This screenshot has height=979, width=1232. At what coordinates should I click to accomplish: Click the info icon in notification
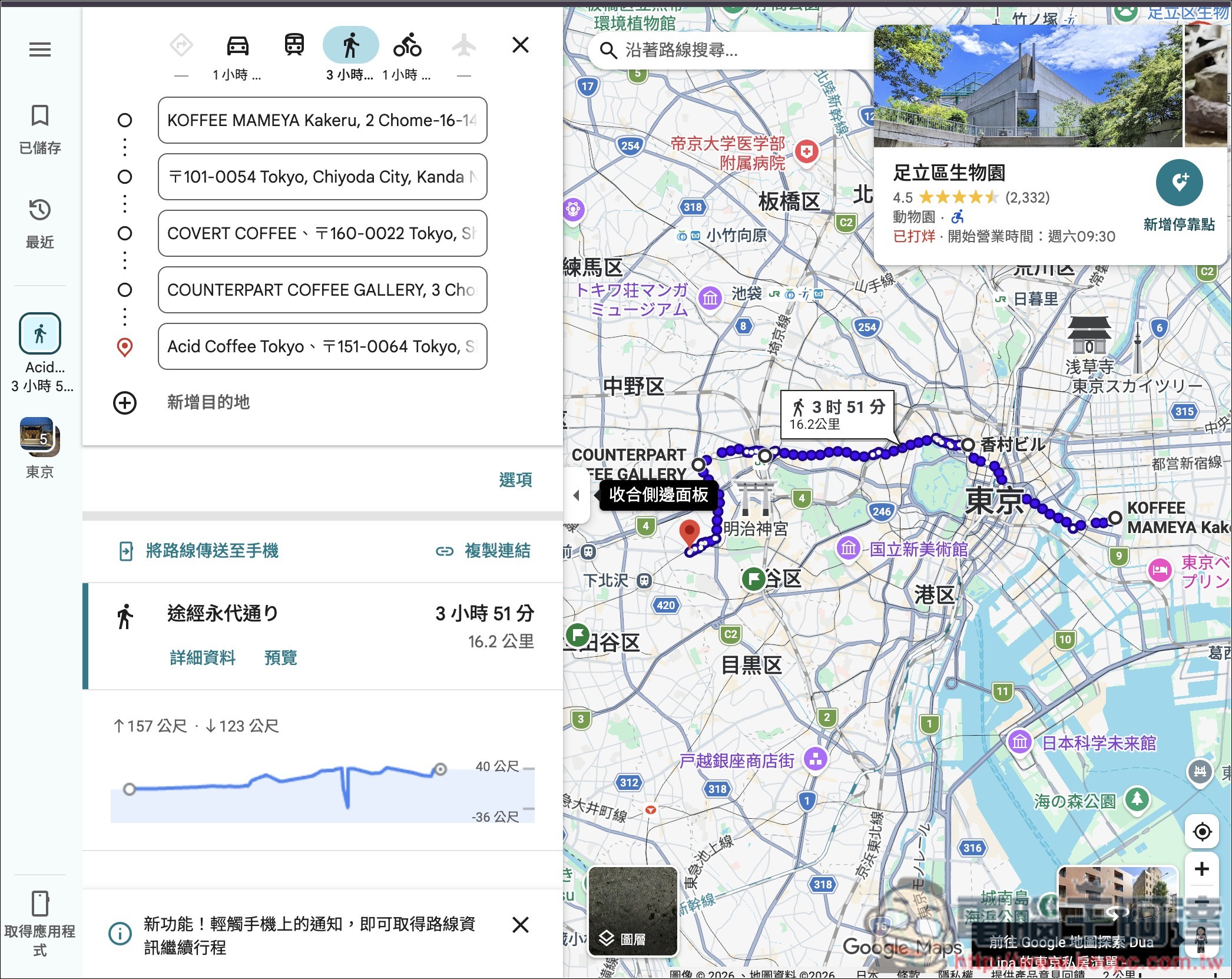pos(120,933)
